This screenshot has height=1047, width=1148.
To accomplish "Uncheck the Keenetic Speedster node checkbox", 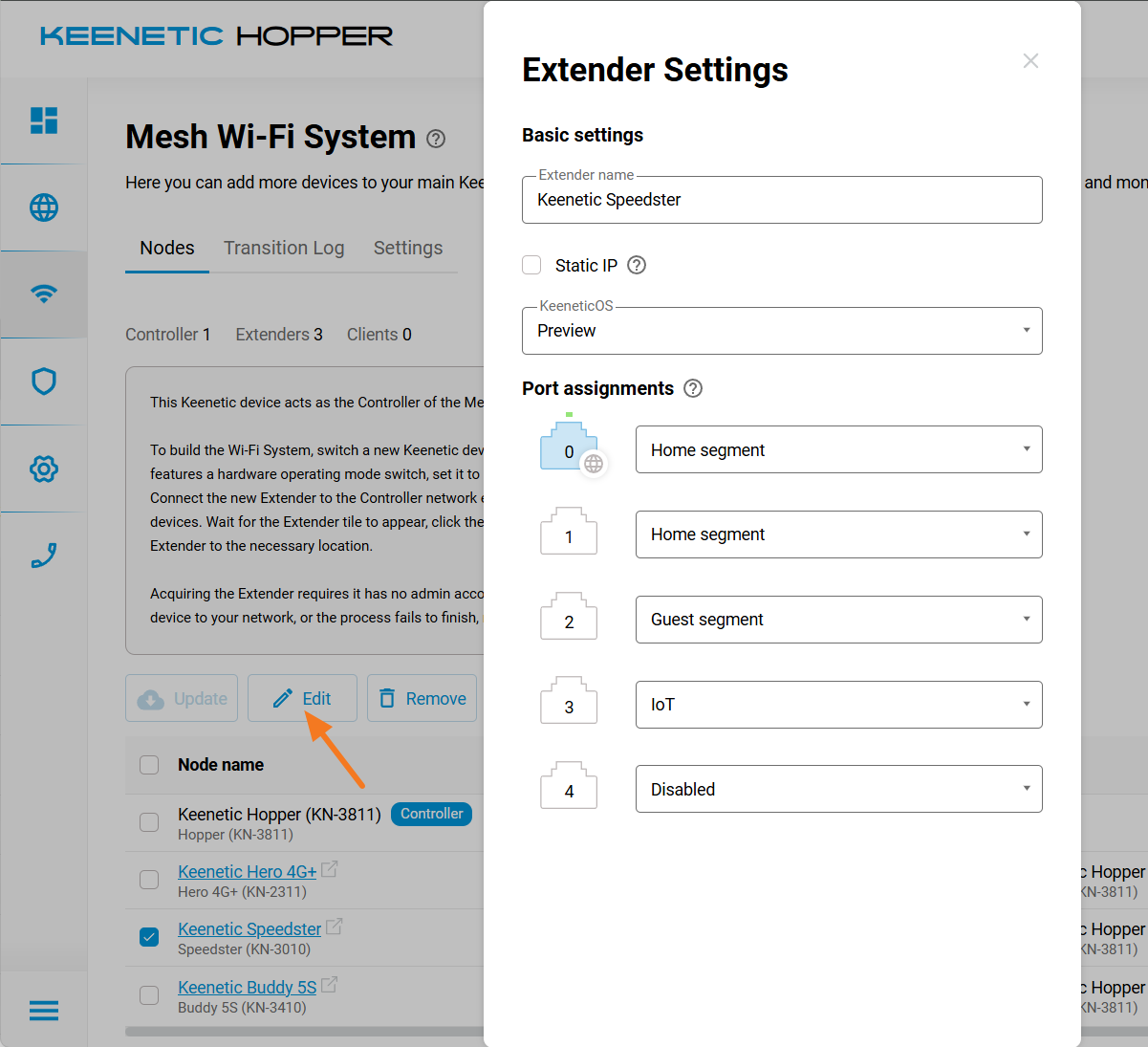I will pos(149,937).
